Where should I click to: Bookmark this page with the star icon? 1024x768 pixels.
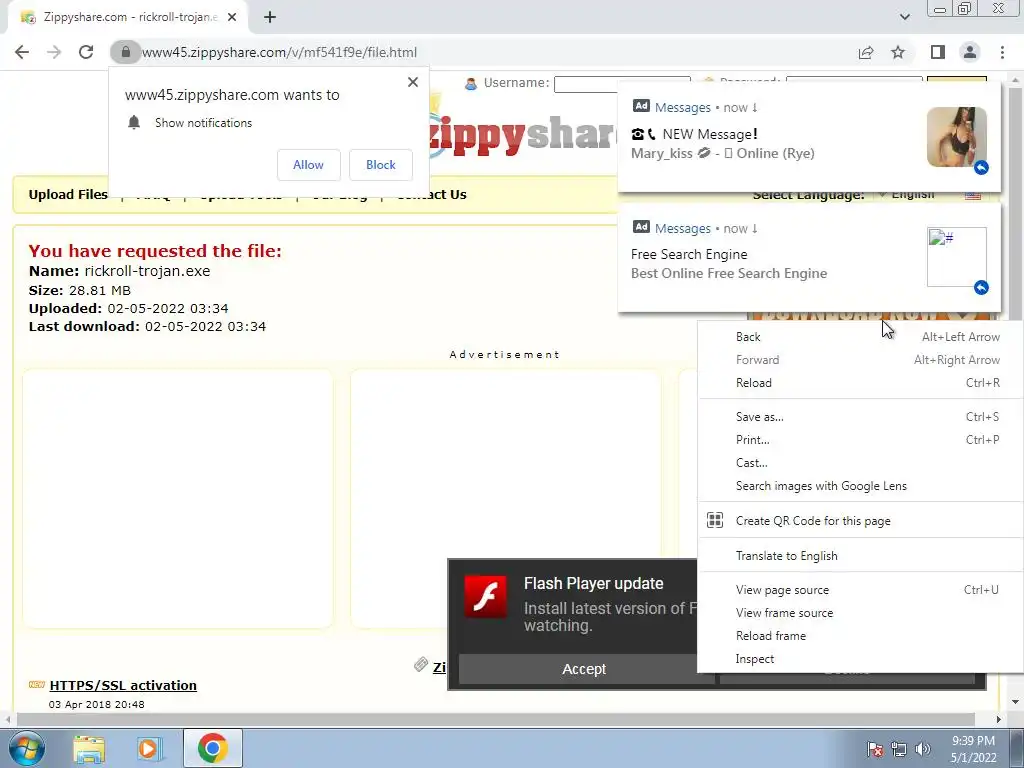[x=898, y=52]
